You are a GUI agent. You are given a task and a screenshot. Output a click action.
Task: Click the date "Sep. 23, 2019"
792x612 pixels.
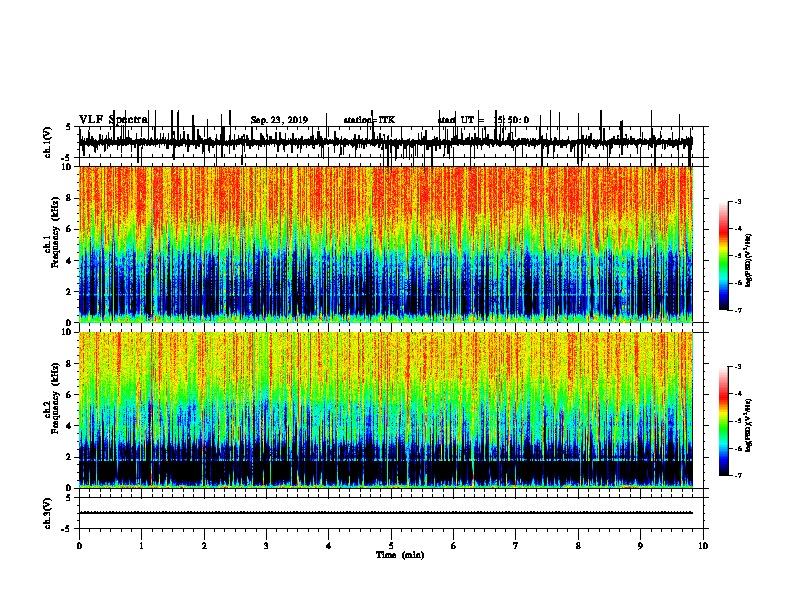click(279, 120)
